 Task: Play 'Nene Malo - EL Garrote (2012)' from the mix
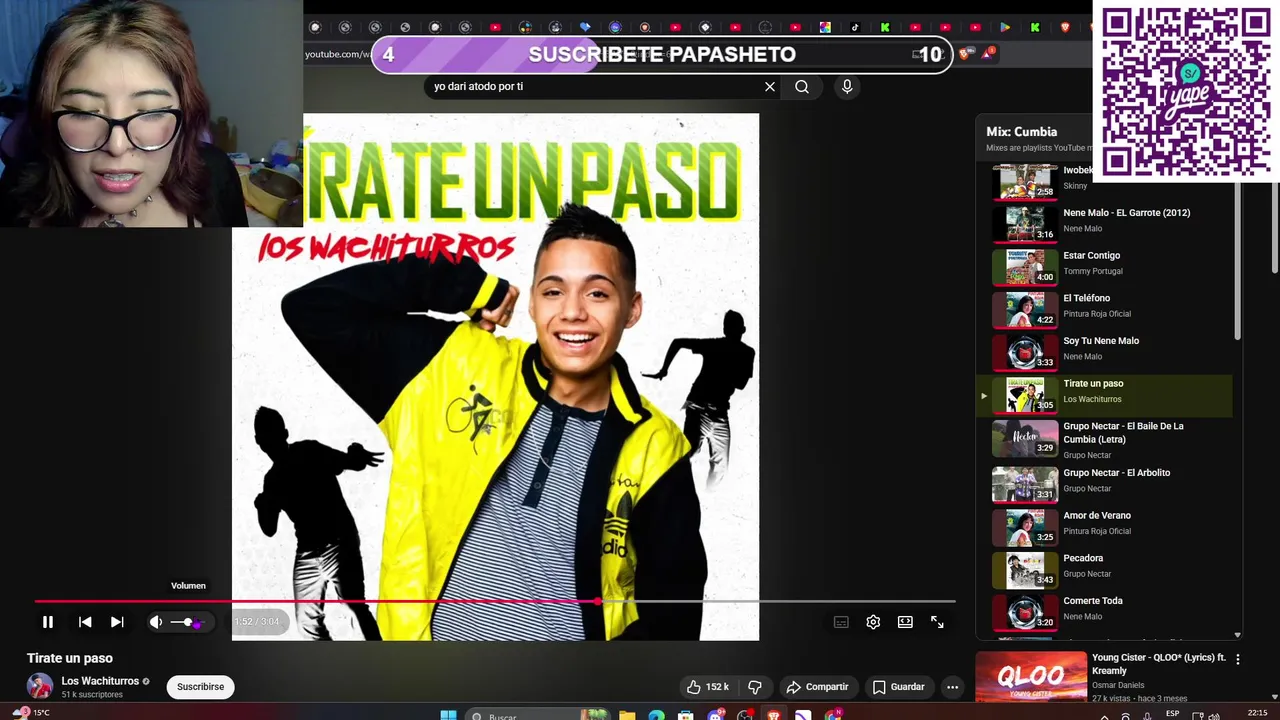pyautogui.click(x=1104, y=223)
